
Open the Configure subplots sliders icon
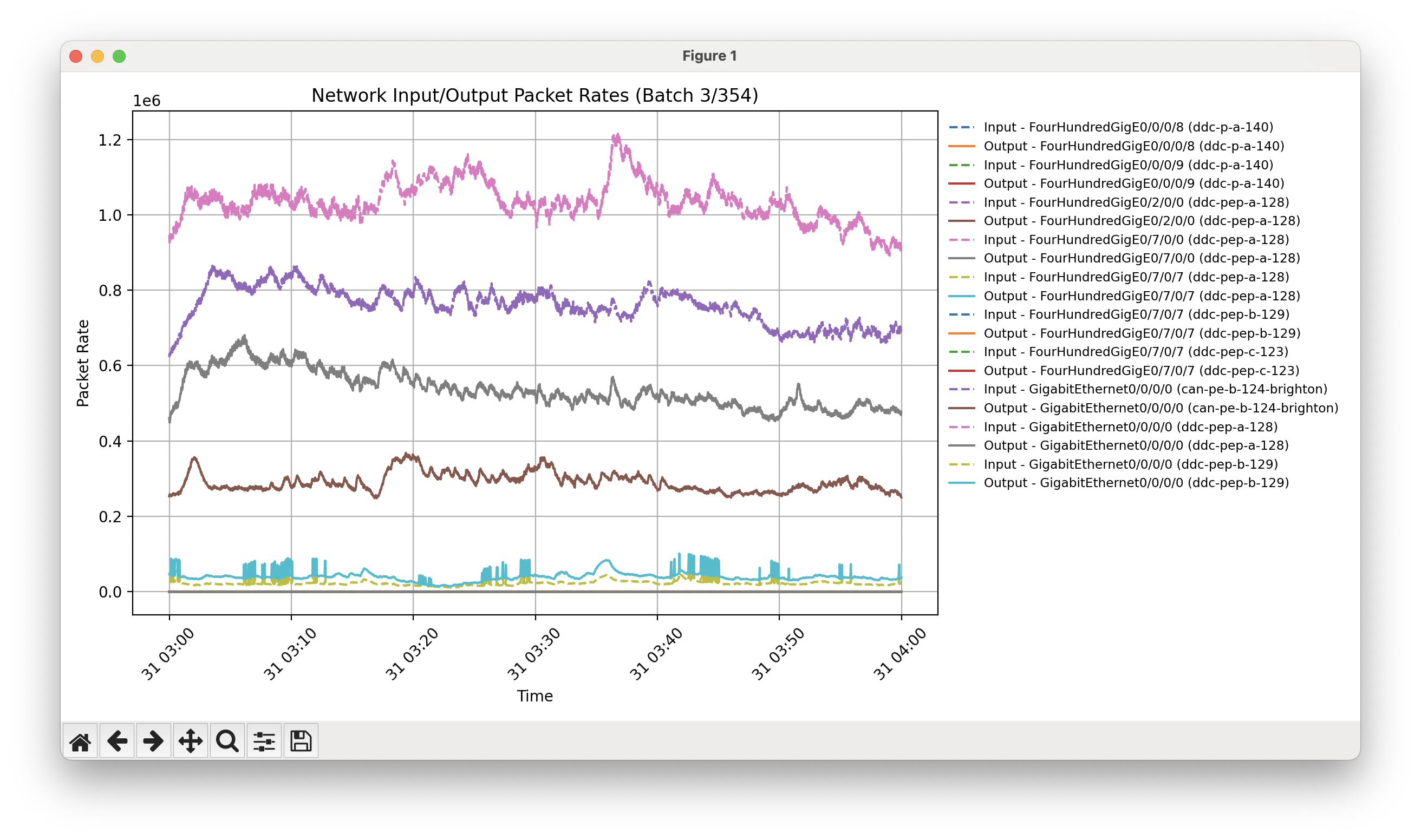click(x=264, y=740)
